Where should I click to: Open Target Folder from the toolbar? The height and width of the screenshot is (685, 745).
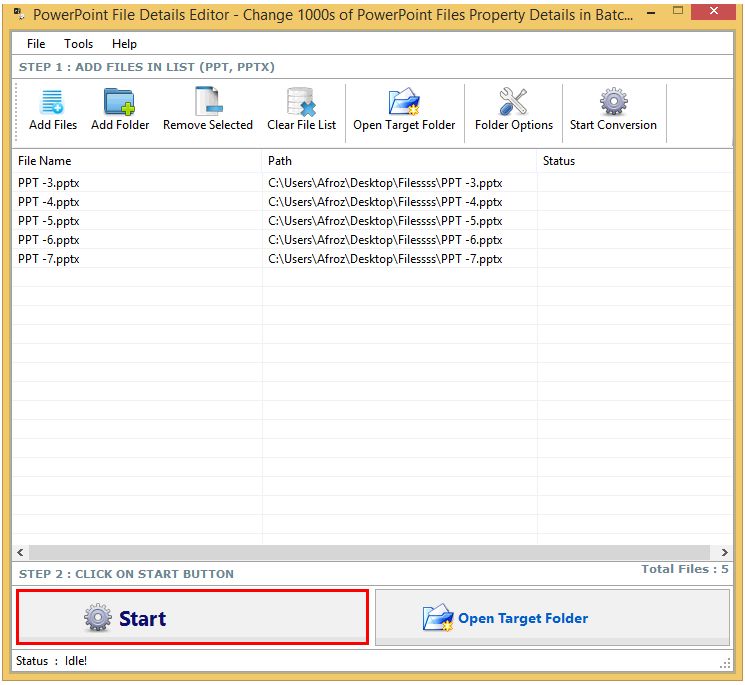[404, 103]
